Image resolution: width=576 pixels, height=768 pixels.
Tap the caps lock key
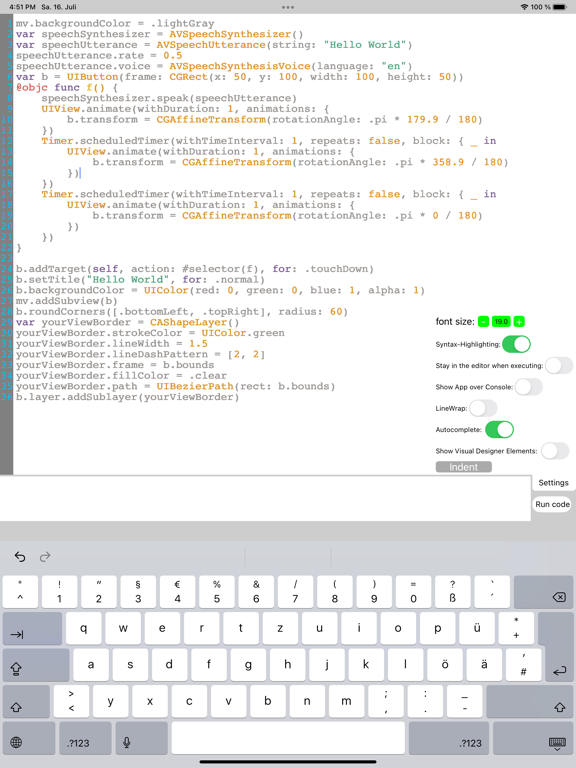36,665
